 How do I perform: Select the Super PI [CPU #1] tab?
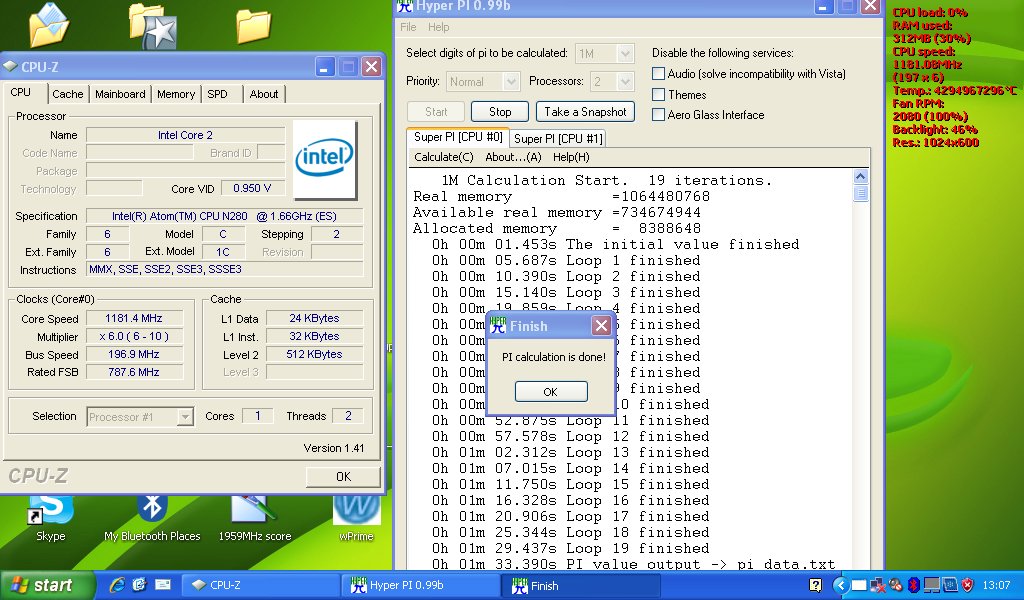558,138
